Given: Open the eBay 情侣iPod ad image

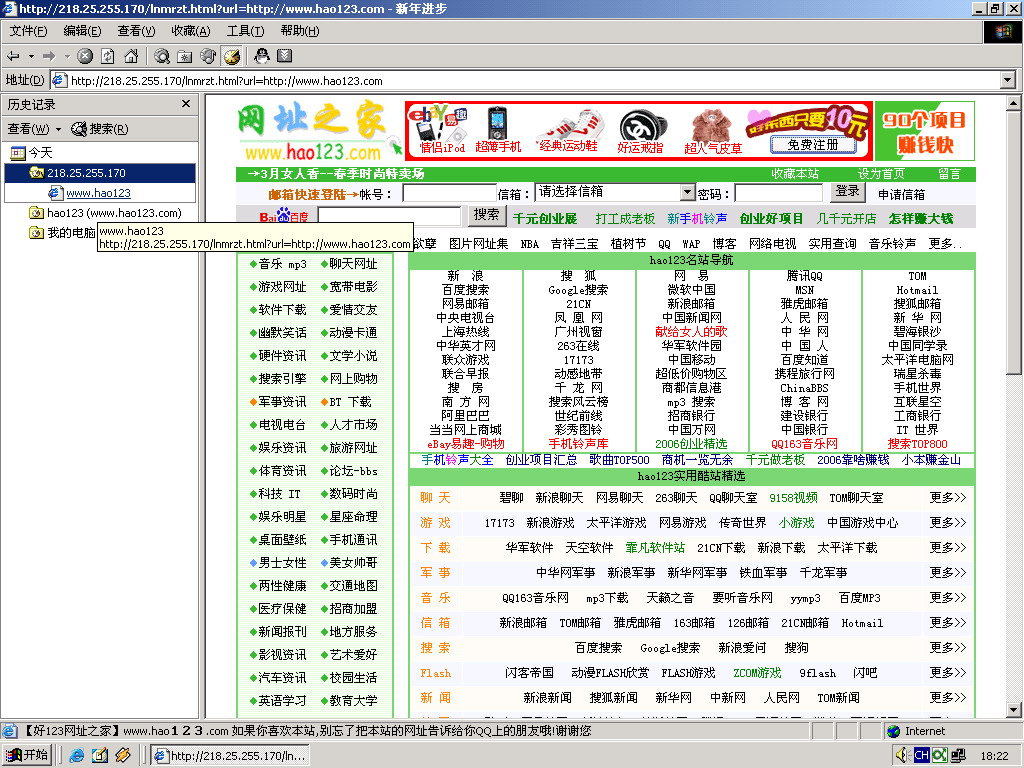Looking at the screenshot, I should [x=440, y=130].
